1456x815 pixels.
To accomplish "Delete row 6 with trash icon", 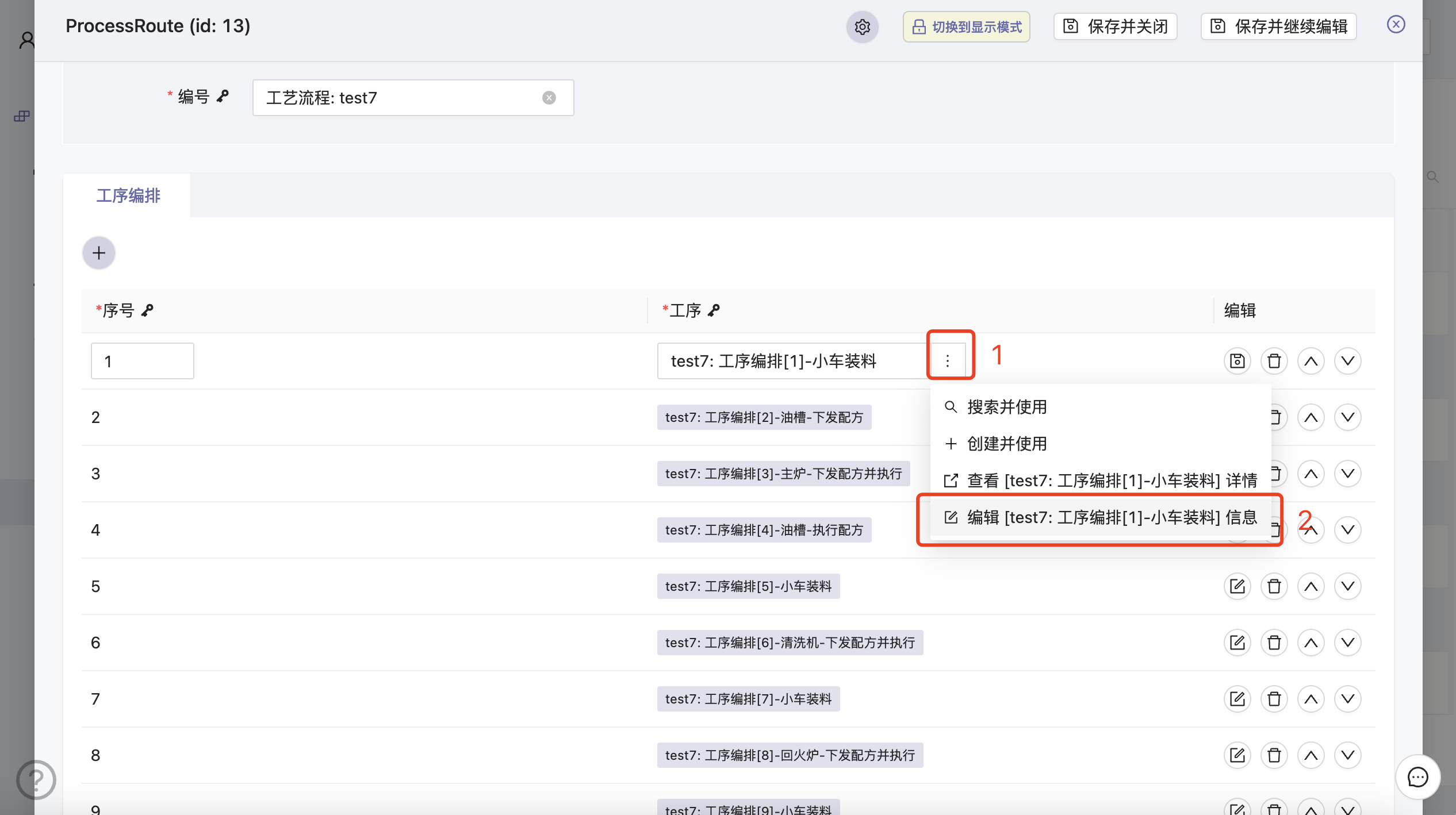I will pos(1274,643).
